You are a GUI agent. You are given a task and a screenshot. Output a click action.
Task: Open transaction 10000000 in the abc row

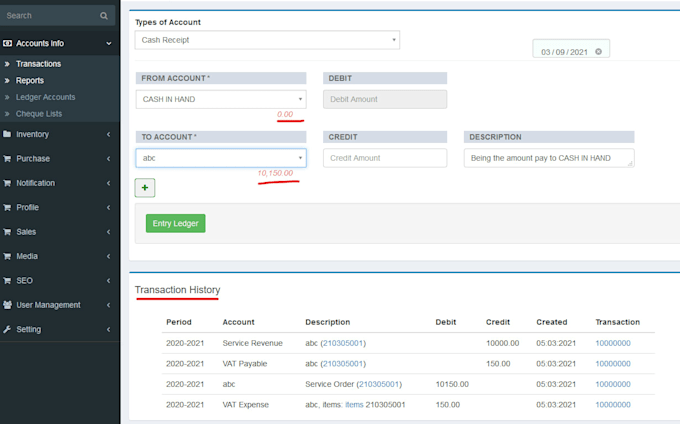click(613, 384)
